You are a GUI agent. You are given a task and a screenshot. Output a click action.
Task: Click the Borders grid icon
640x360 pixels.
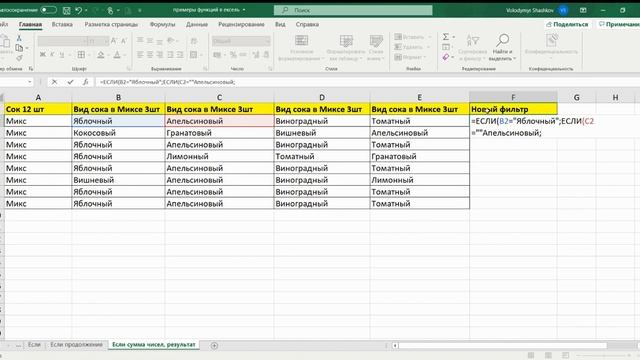click(x=81, y=54)
